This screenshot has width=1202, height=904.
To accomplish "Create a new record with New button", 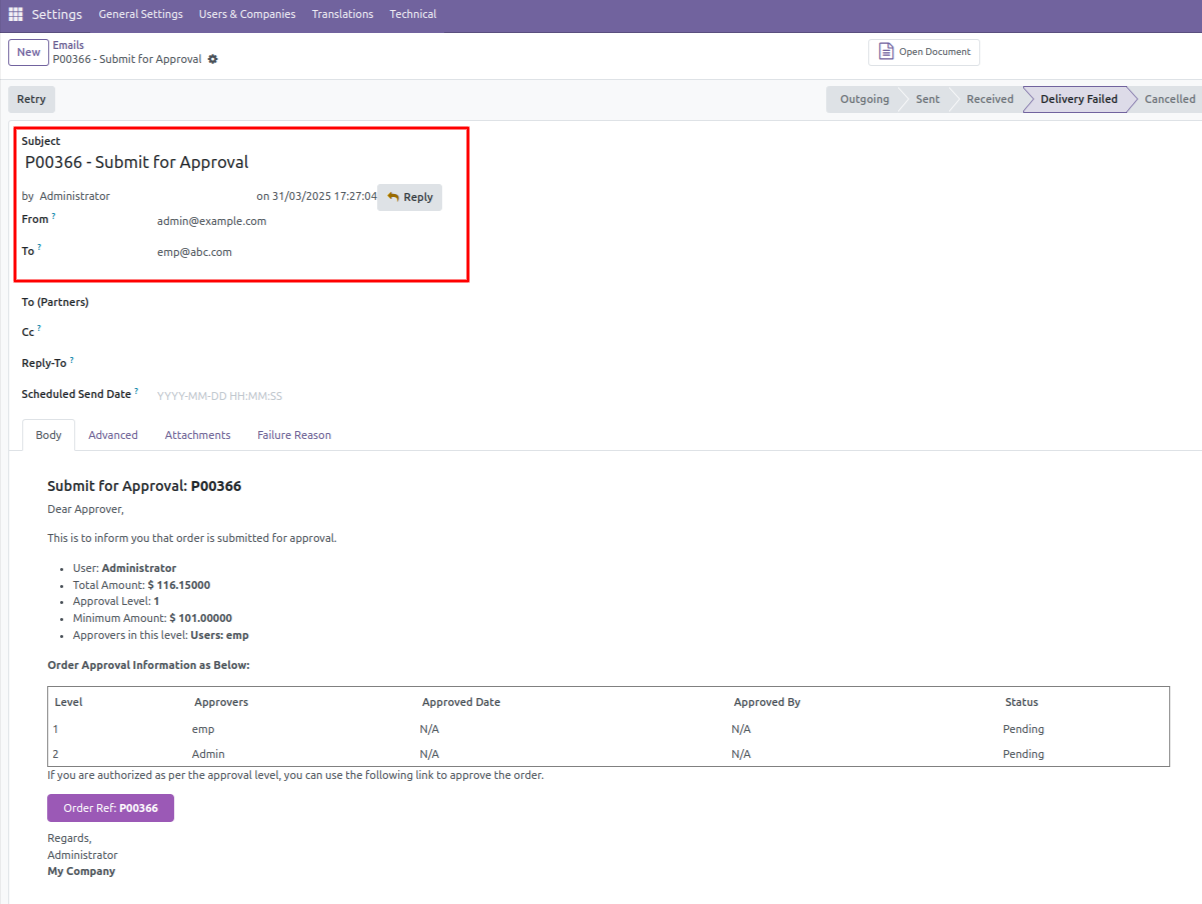I will click(27, 52).
